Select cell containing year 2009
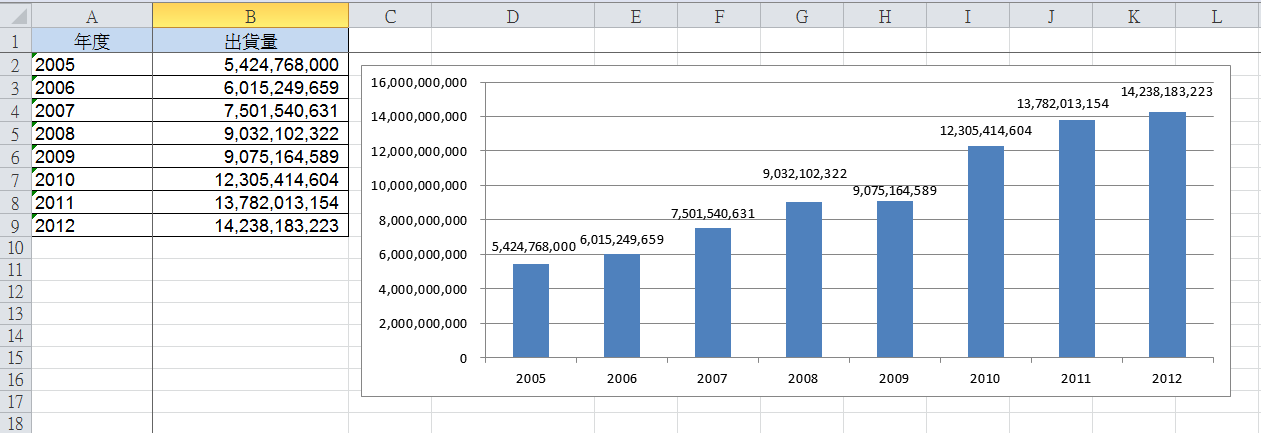1261x433 pixels. point(92,157)
